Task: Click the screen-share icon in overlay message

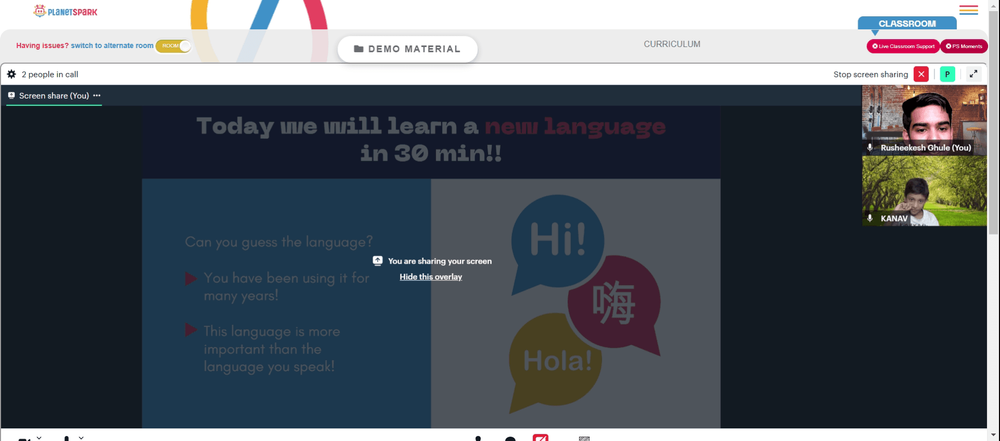Action: pos(378,260)
